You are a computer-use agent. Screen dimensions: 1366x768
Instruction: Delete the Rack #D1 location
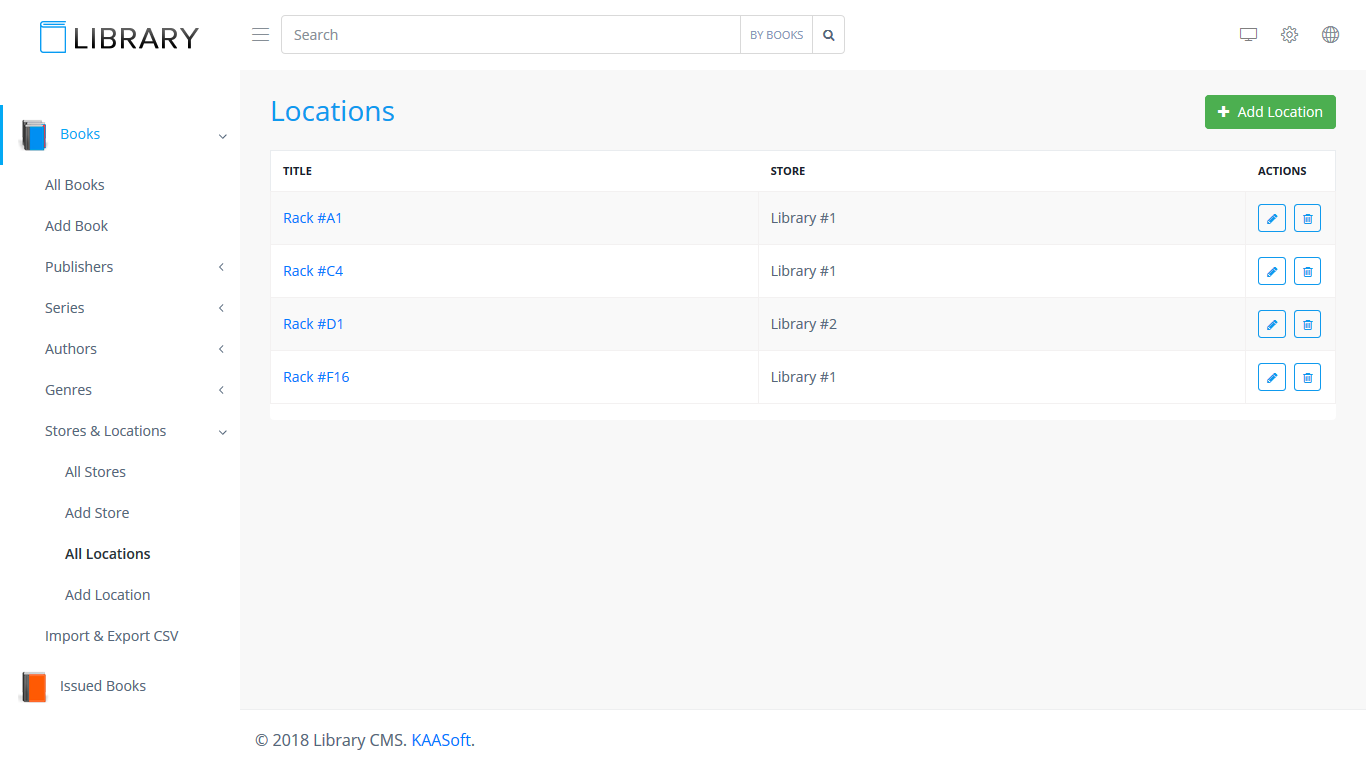pyautogui.click(x=1307, y=324)
